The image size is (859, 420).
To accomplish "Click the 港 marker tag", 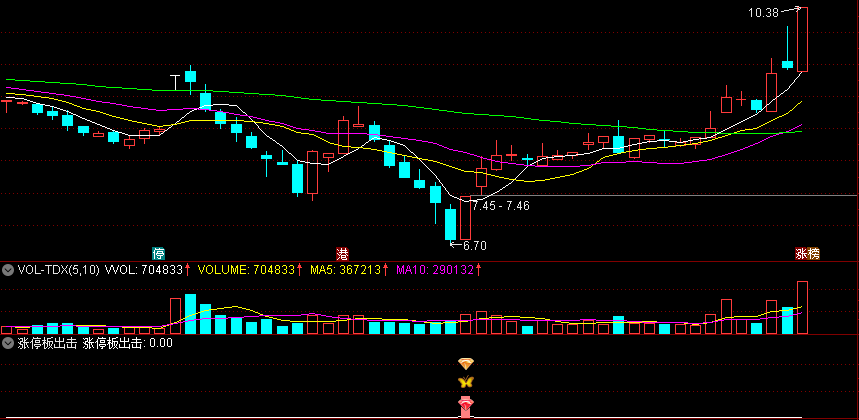I will (x=342, y=254).
